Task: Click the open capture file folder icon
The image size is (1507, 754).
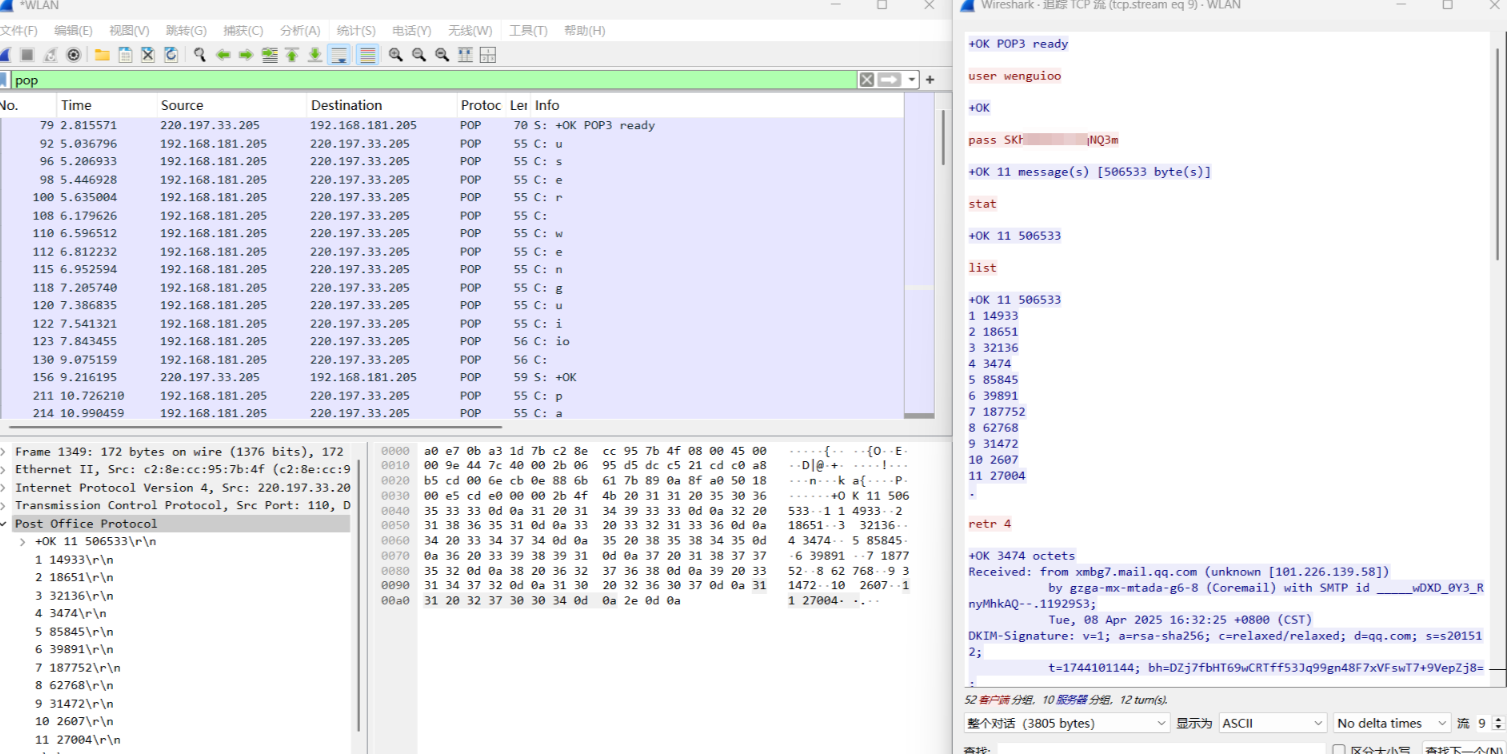Action: coord(102,55)
